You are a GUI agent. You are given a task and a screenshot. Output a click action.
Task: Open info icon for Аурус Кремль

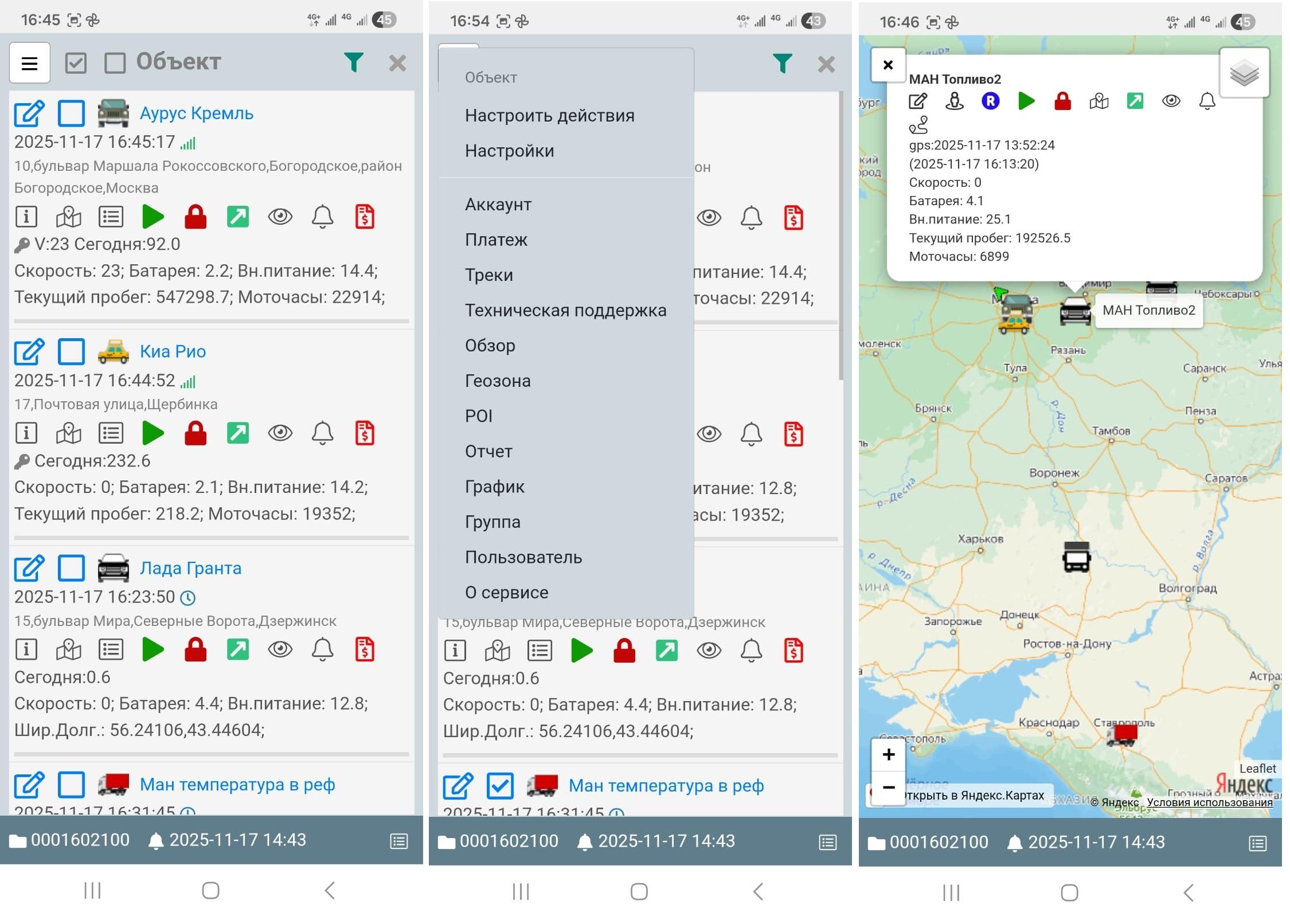coord(26,217)
